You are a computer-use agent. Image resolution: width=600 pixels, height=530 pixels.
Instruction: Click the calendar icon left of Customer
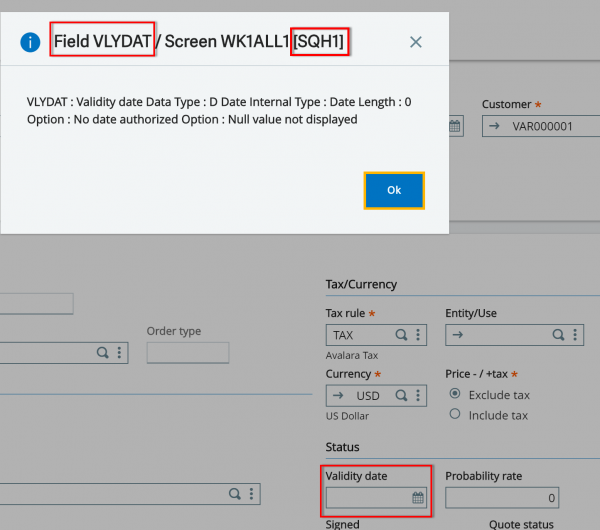(454, 126)
